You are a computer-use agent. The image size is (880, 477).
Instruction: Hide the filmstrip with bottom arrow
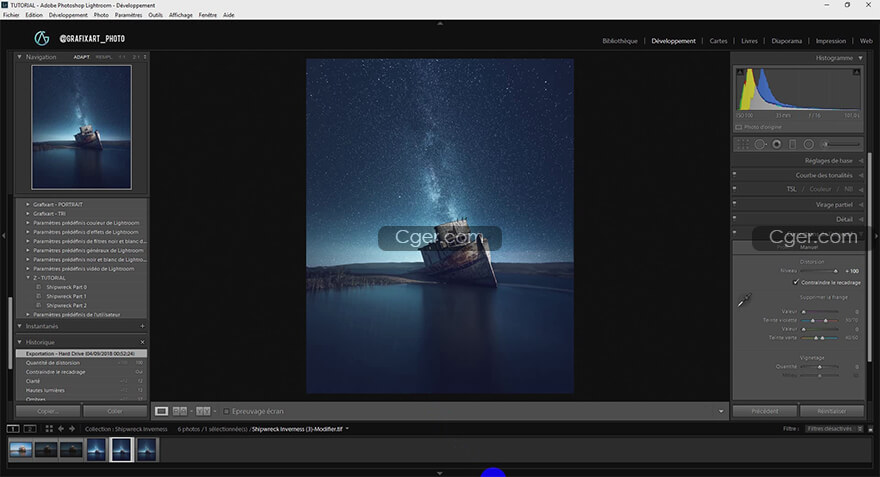440,474
